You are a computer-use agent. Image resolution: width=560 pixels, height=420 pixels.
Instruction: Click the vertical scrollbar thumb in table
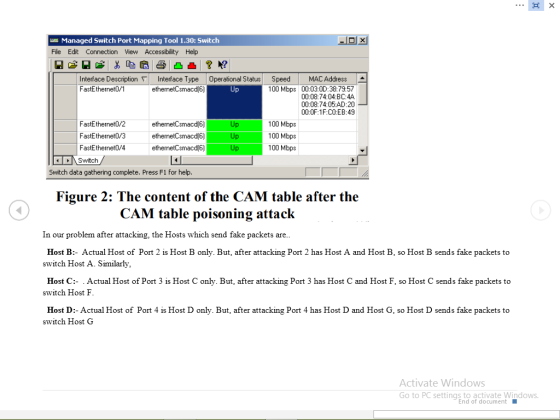coord(362,94)
